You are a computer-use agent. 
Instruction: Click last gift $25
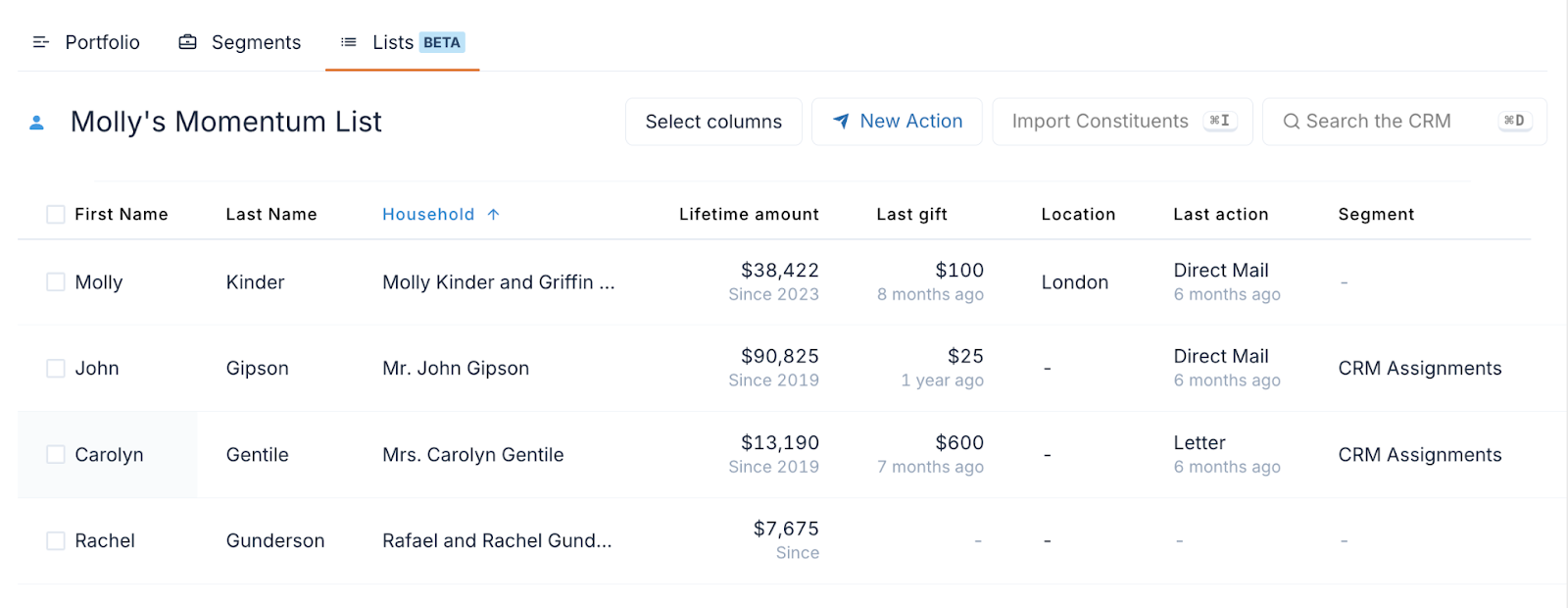pyautogui.click(x=965, y=357)
